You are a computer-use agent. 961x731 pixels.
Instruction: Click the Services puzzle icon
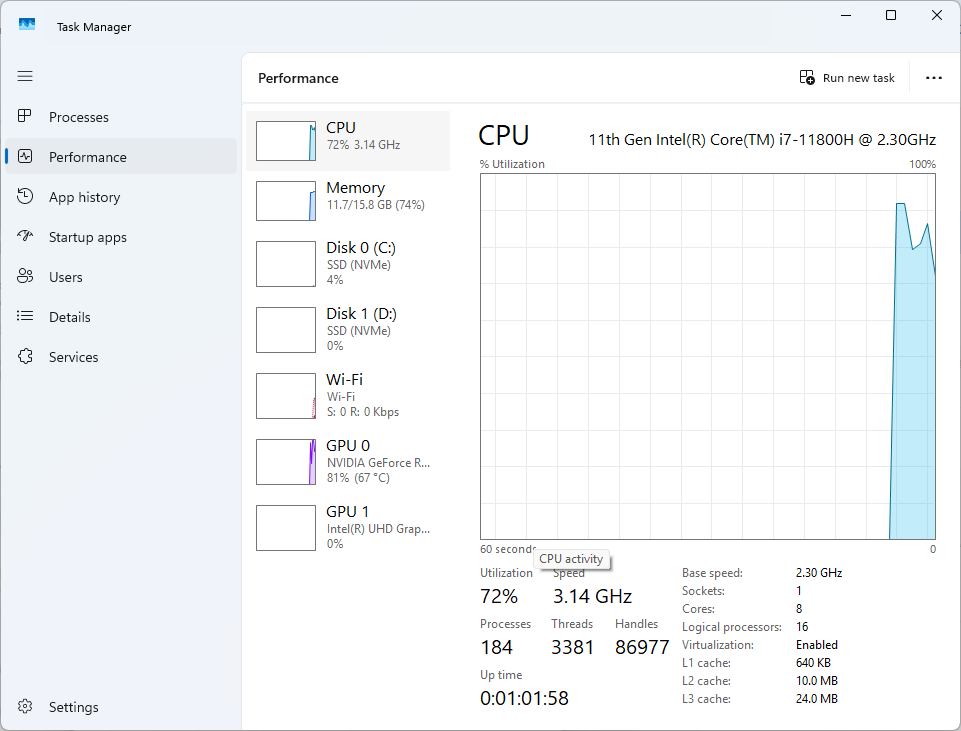[25, 356]
